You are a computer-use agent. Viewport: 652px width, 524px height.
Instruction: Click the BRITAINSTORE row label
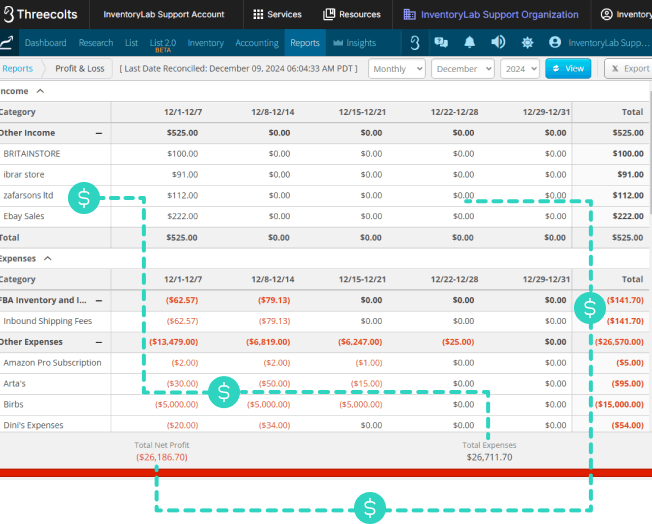tap(32, 154)
